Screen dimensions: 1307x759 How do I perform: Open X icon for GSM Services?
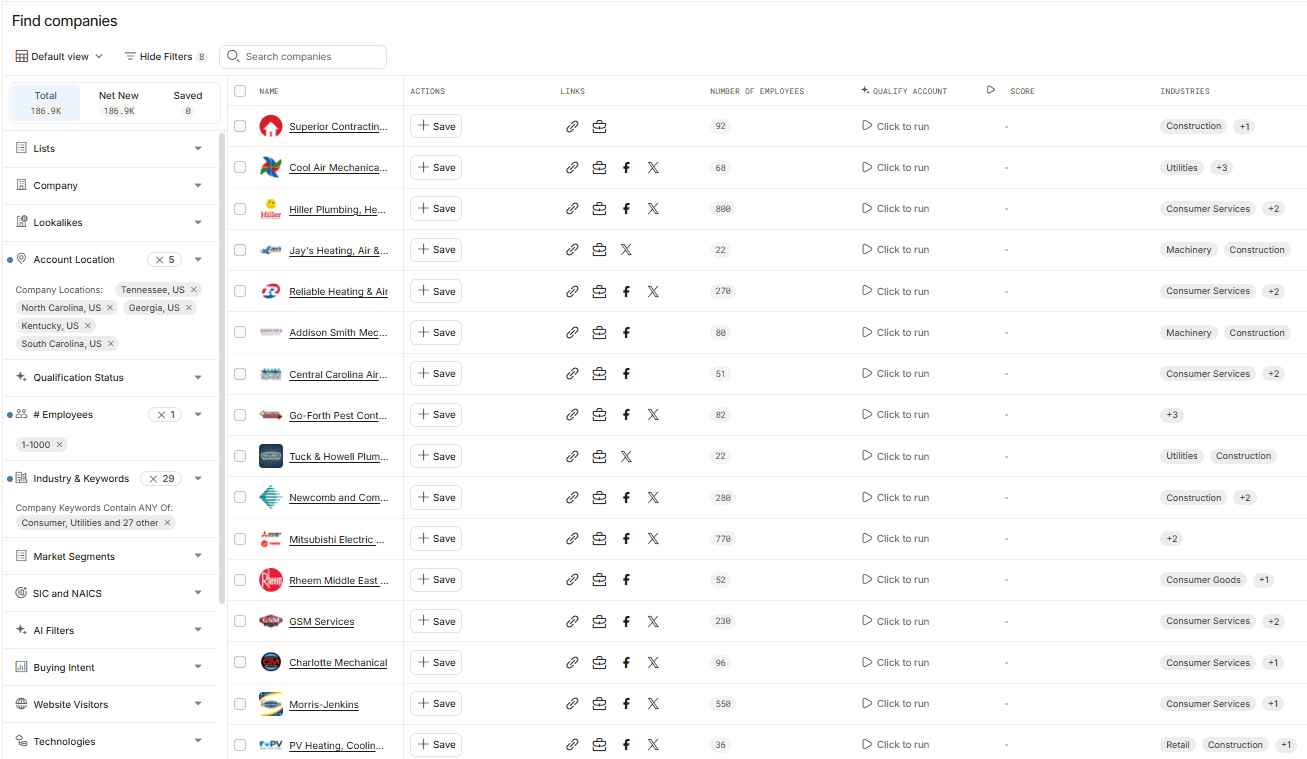tap(653, 621)
